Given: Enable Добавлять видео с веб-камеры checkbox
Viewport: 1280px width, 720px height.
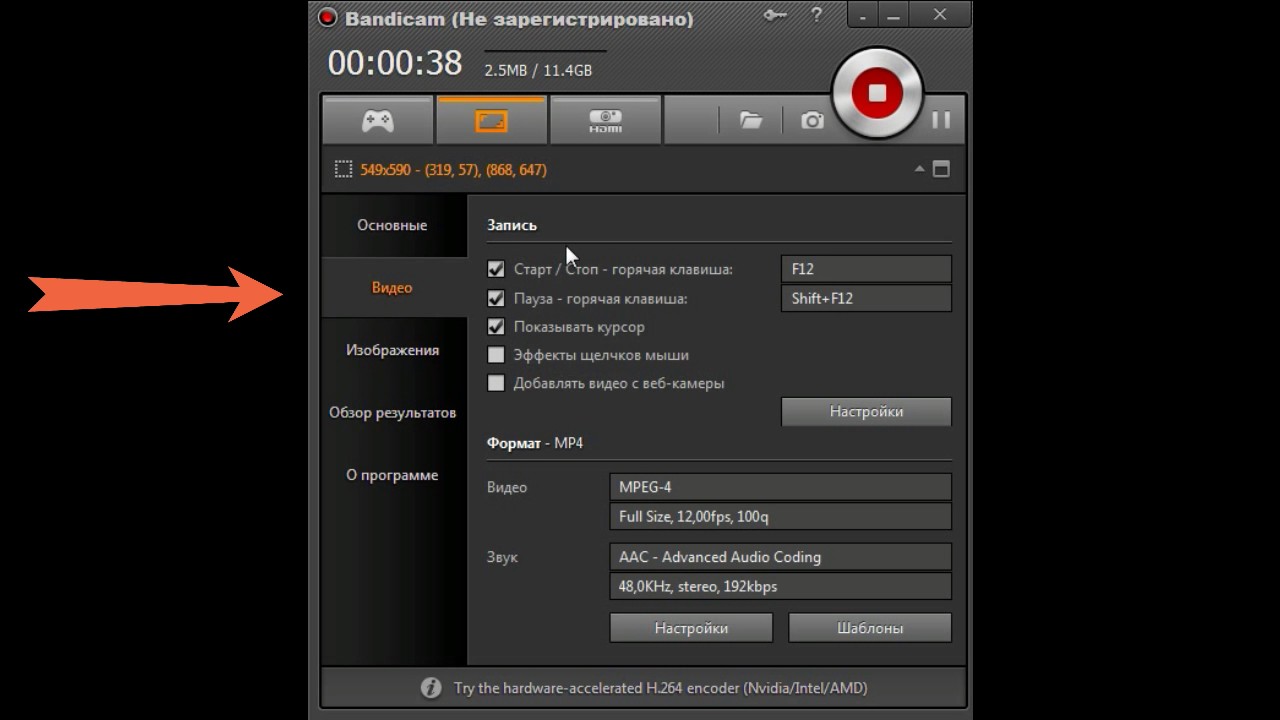Looking at the screenshot, I should (496, 383).
